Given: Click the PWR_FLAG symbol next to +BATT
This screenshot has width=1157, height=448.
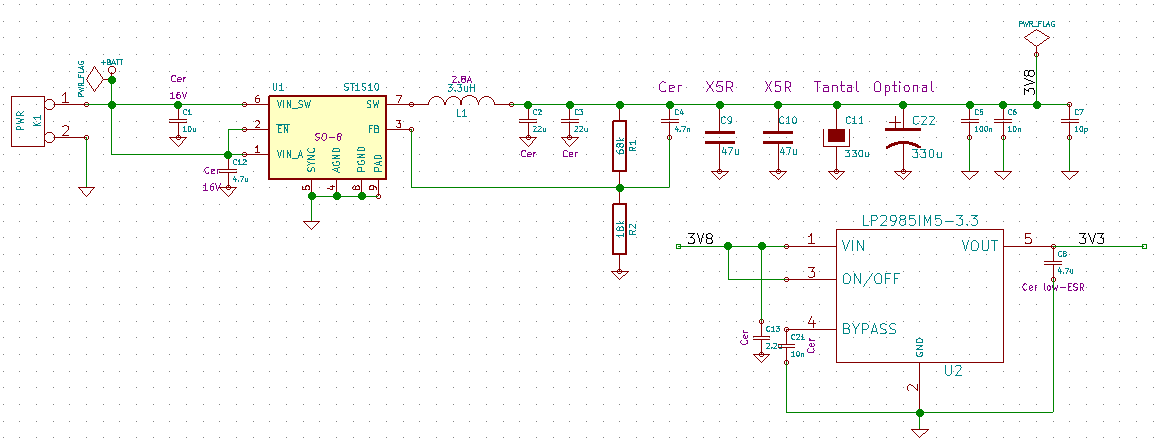Looking at the screenshot, I should point(94,78).
